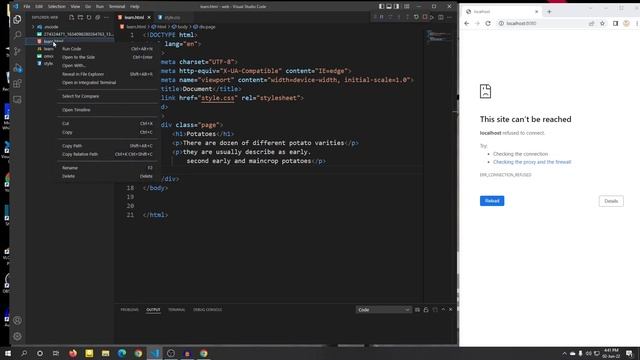Open the Accounts icon in the activity bar

[x=17, y=320]
